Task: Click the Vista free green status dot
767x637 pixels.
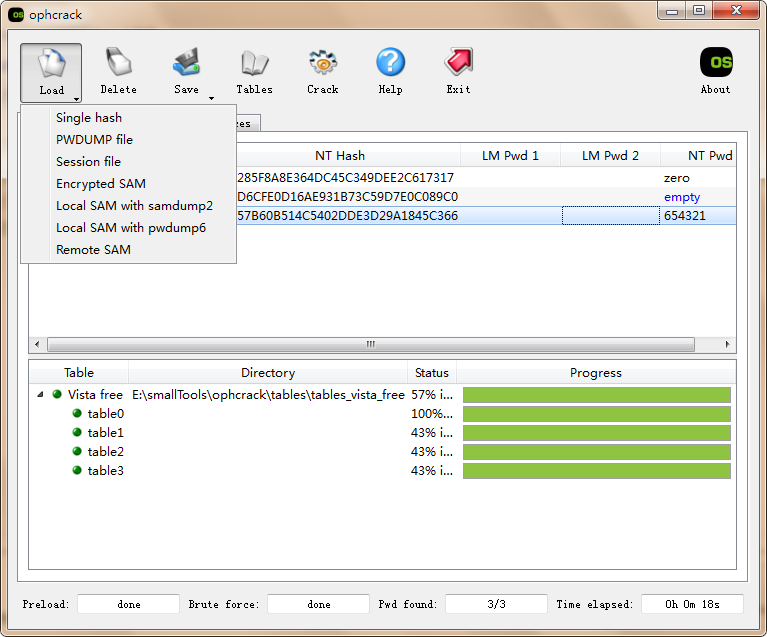Action: coord(57,394)
